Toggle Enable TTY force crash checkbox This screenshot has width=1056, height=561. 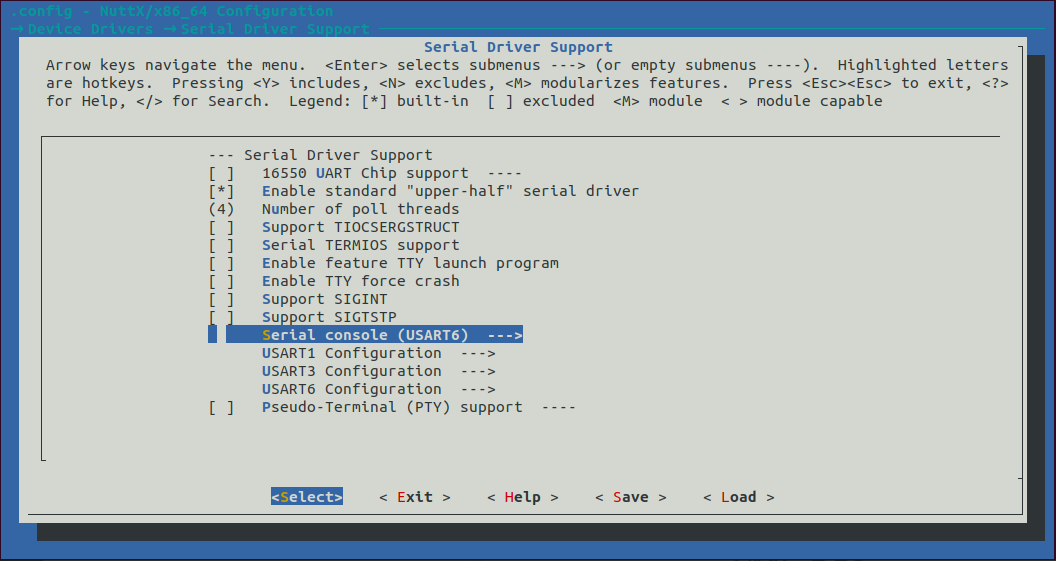221,281
